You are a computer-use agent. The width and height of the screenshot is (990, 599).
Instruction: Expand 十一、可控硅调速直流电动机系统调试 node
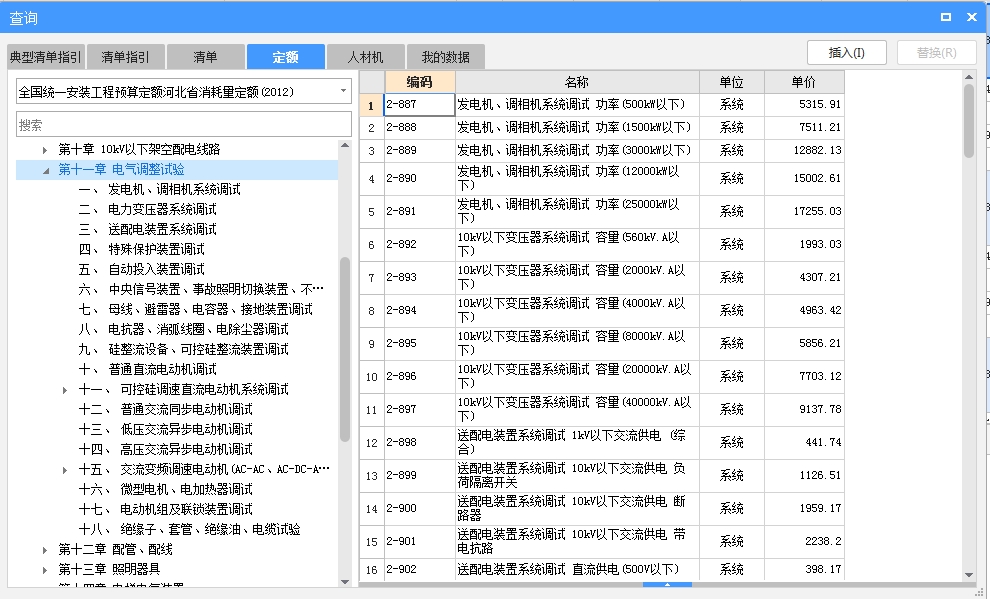65,390
